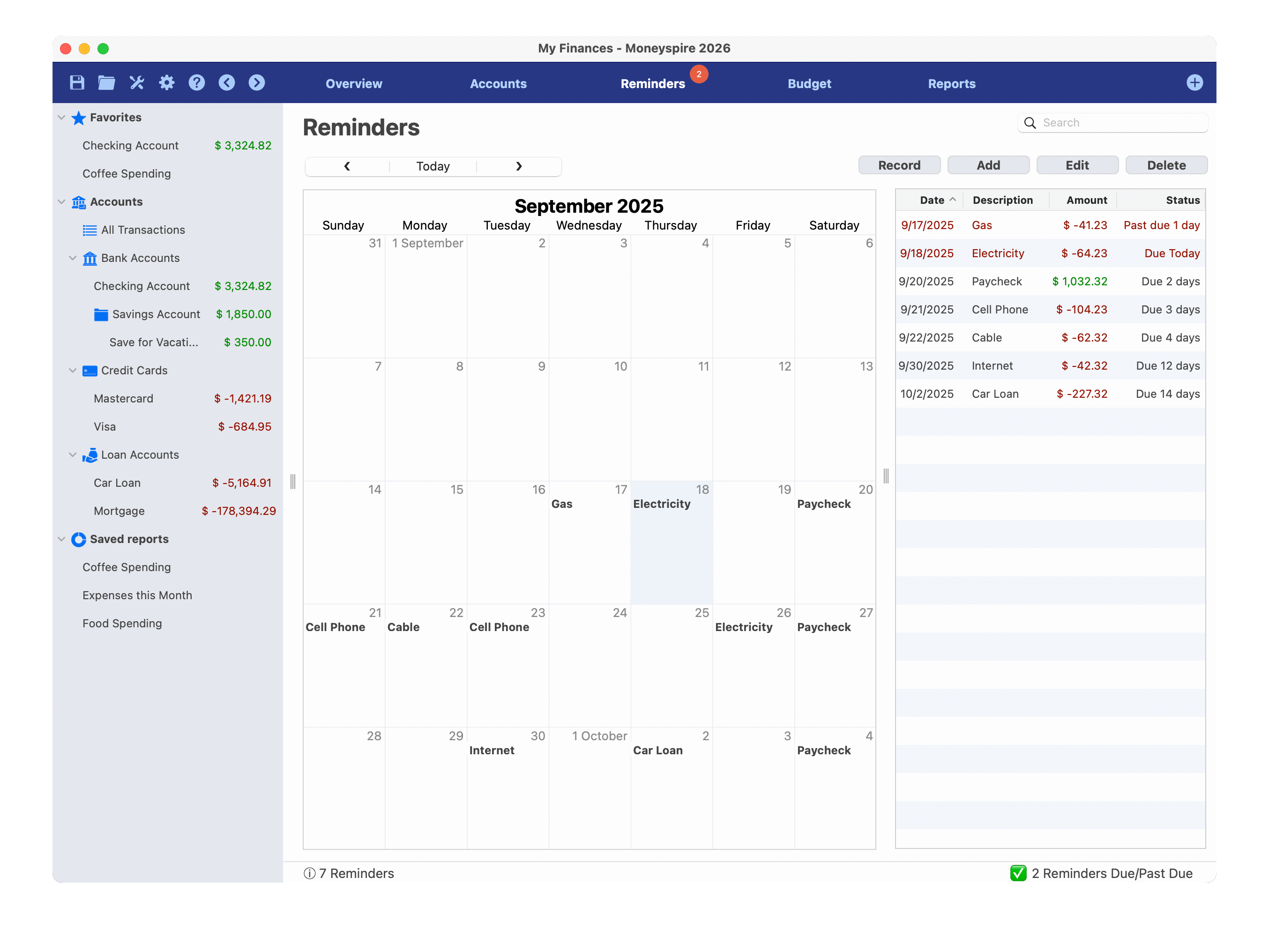Image resolution: width=1269 pixels, height=952 pixels.
Task: Click the Delete reminder button
Action: [1166, 165]
